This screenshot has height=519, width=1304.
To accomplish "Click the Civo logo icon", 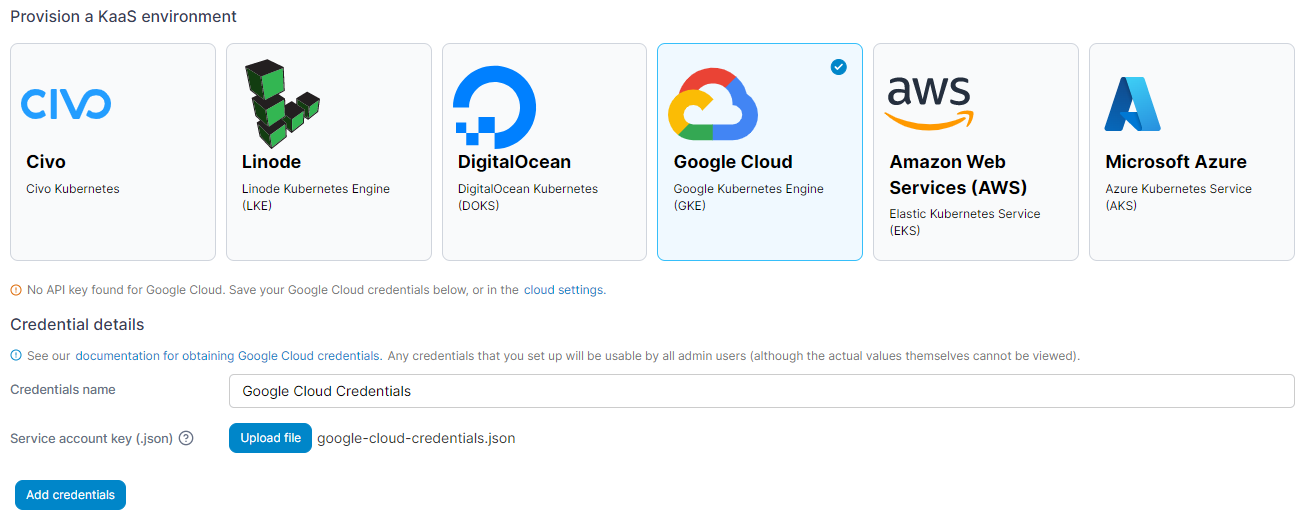I will (66, 104).
